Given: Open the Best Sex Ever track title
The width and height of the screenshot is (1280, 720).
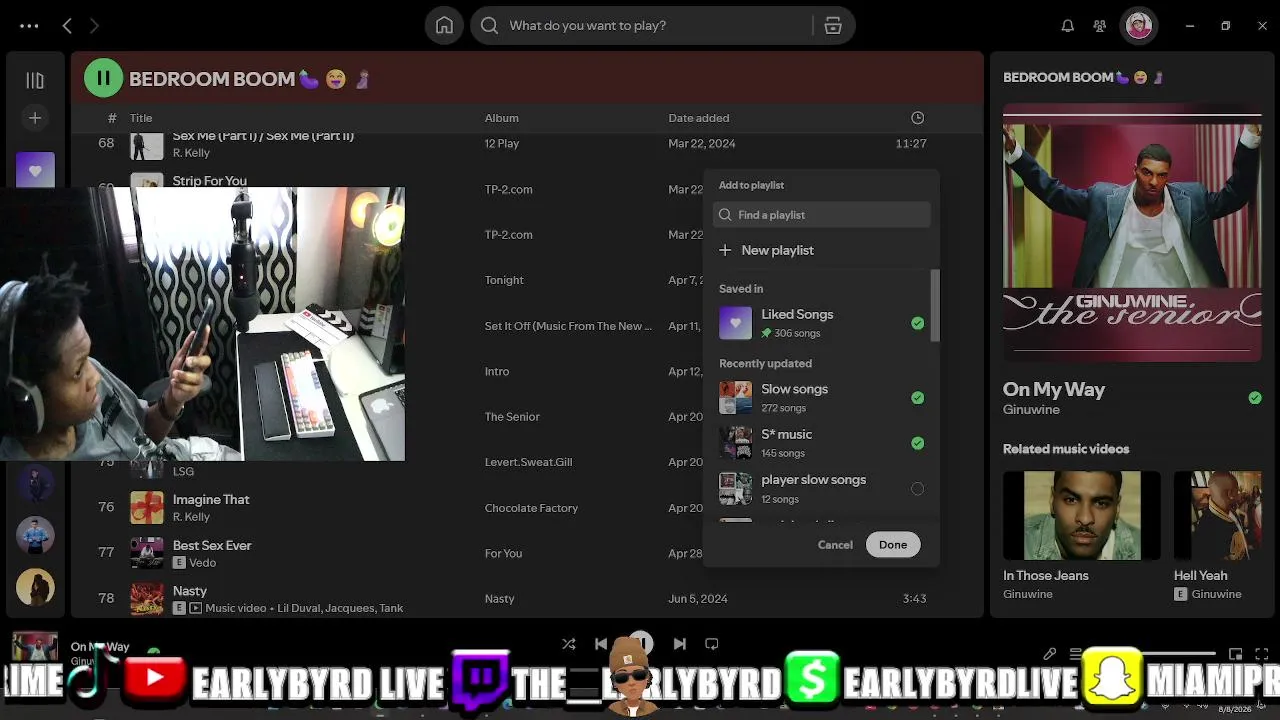Looking at the screenshot, I should click(212, 546).
